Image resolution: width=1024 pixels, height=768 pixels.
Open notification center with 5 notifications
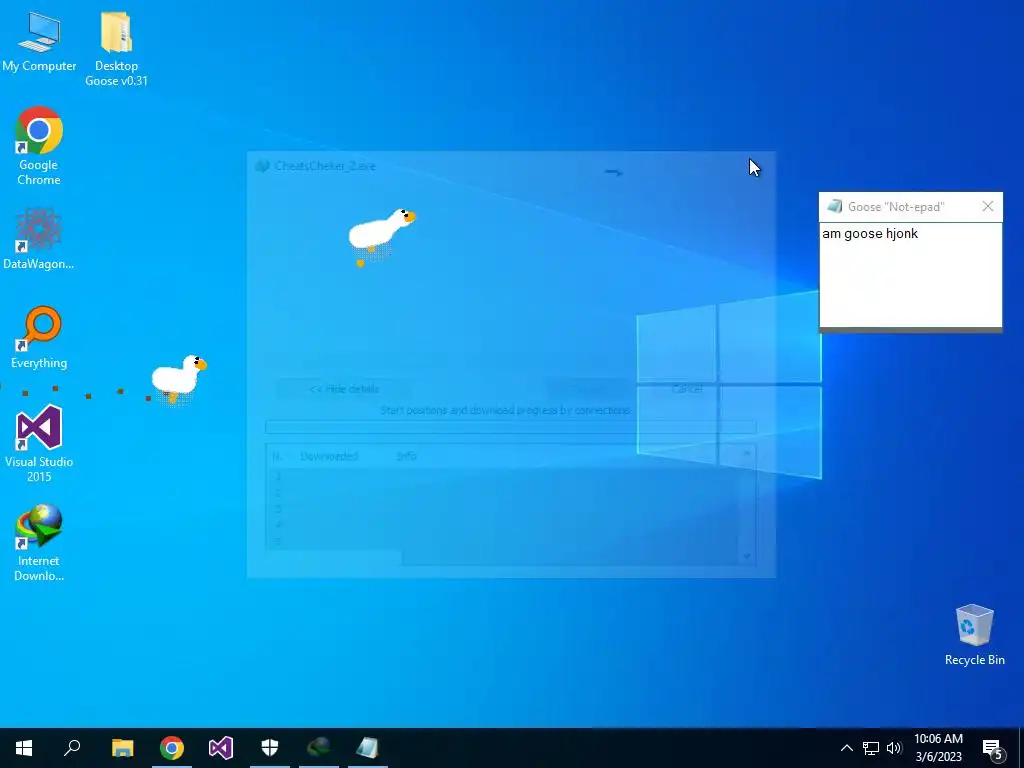[x=993, y=748]
